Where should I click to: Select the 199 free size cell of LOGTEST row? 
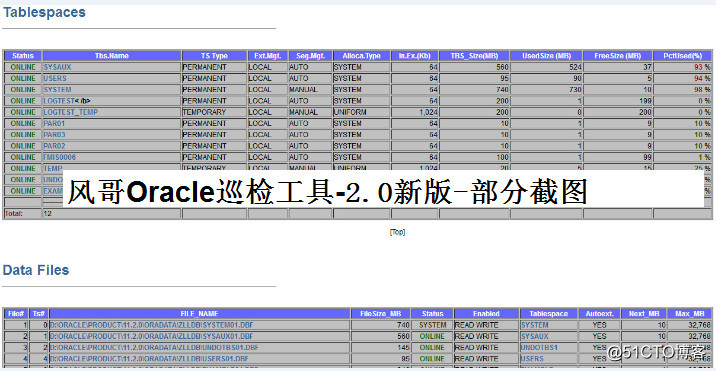click(618, 101)
